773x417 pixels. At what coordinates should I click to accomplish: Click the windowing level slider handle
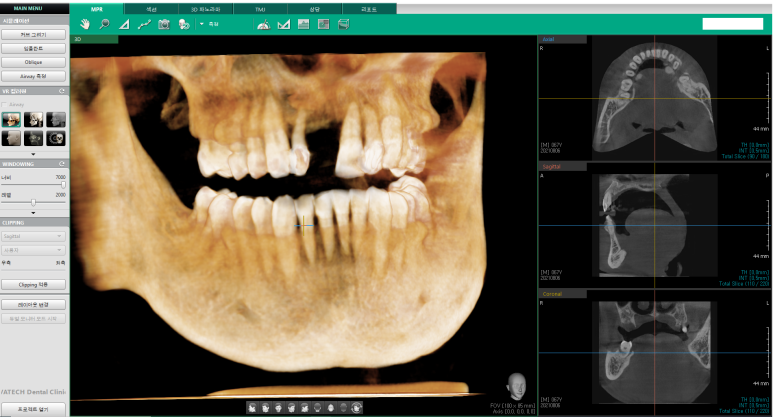click(x=32, y=201)
